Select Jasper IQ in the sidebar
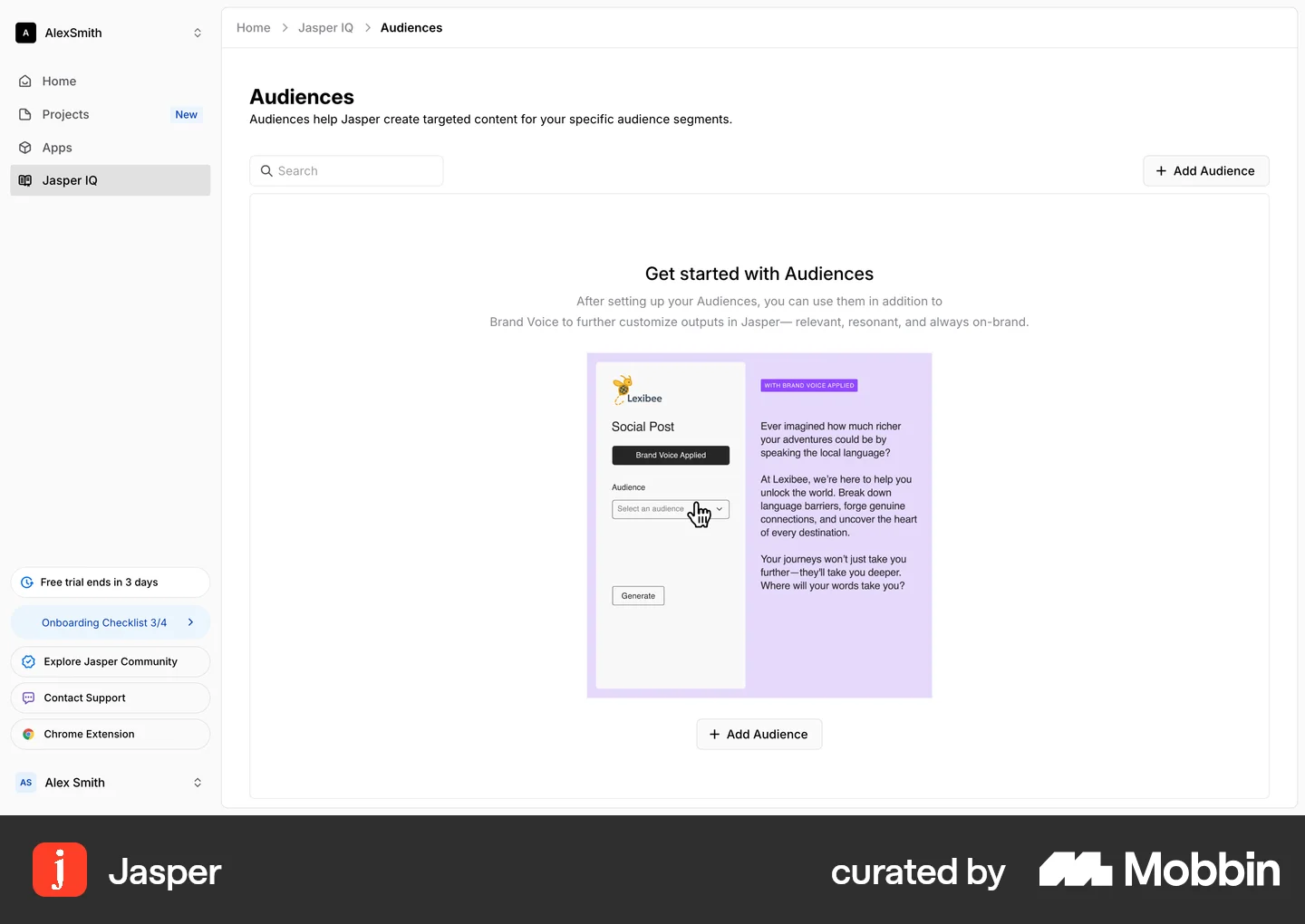 point(110,180)
